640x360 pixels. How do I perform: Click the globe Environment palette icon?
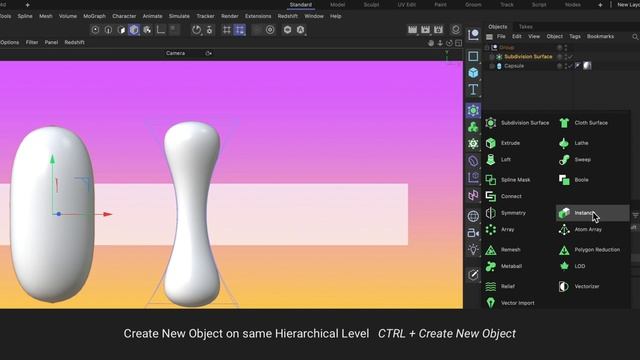[x=473, y=216]
